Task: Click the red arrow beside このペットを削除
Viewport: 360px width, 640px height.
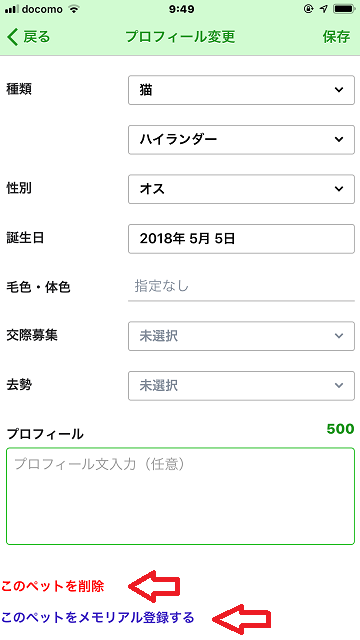Action: point(154,586)
